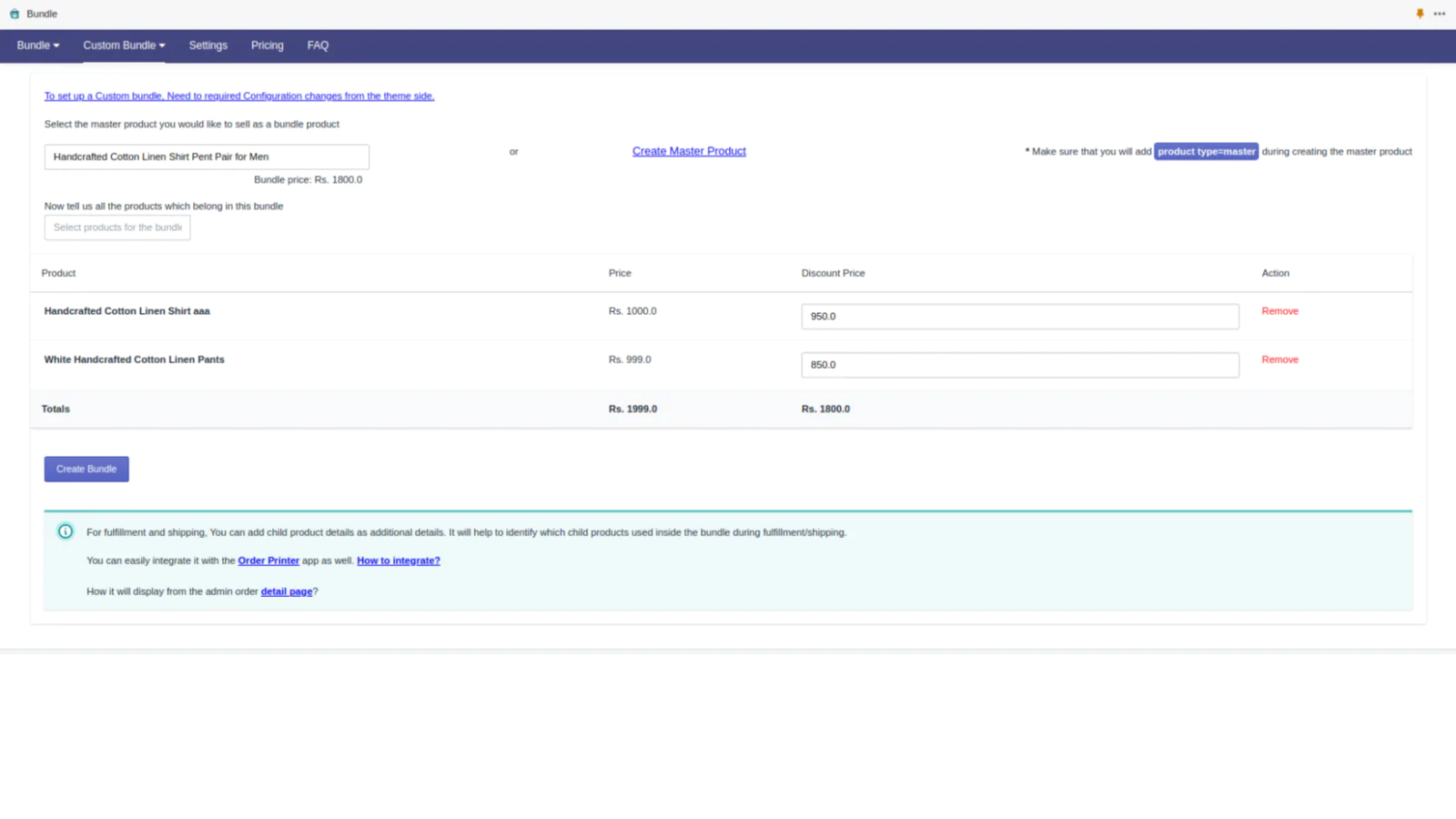Image resolution: width=1456 pixels, height=819 pixels.
Task: Expand the Custom Bundle dropdown menu
Action: pyautogui.click(x=124, y=45)
